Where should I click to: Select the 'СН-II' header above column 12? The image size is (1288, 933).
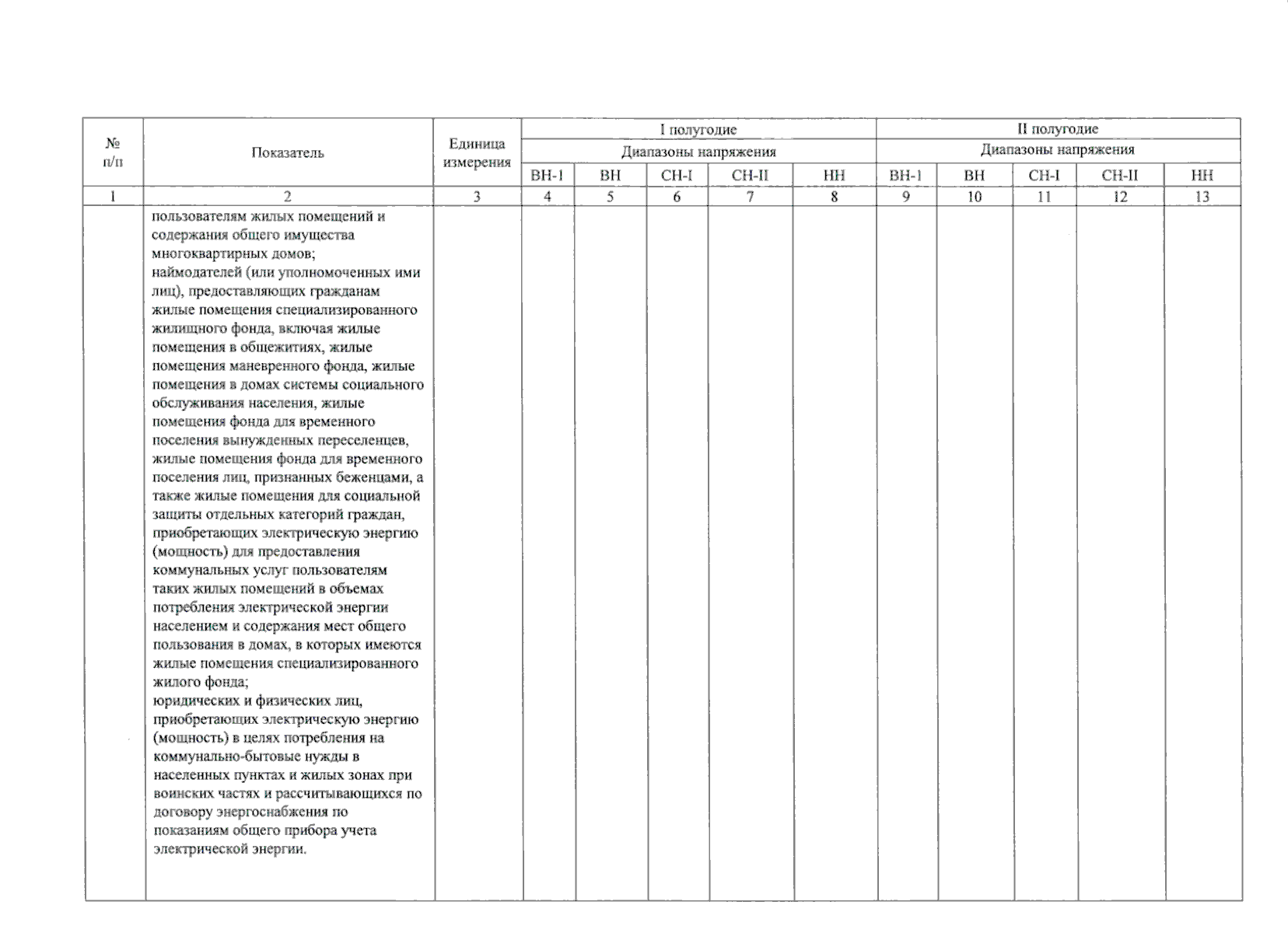coord(1120,176)
